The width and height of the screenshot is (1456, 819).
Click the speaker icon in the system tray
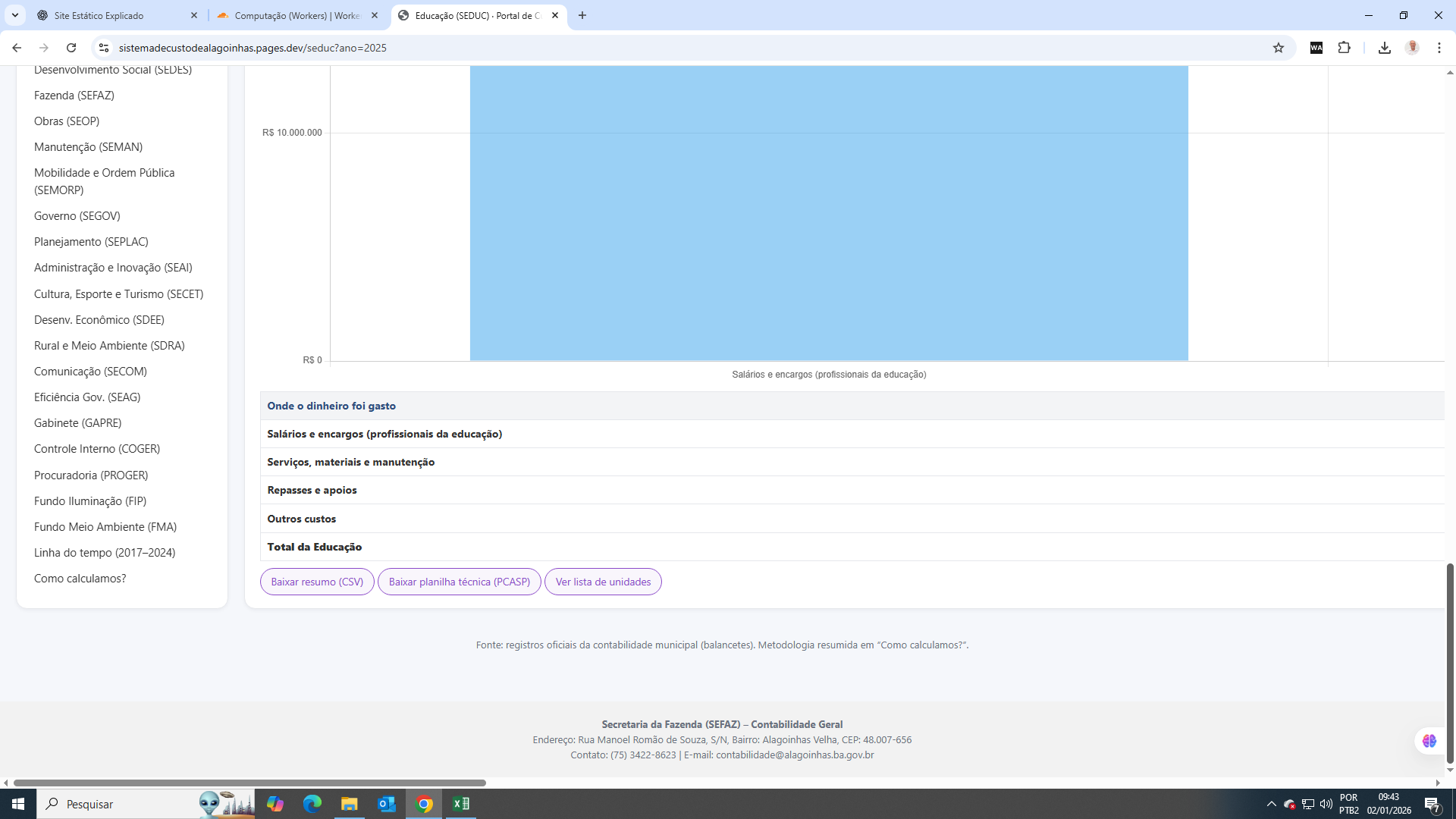1326,804
